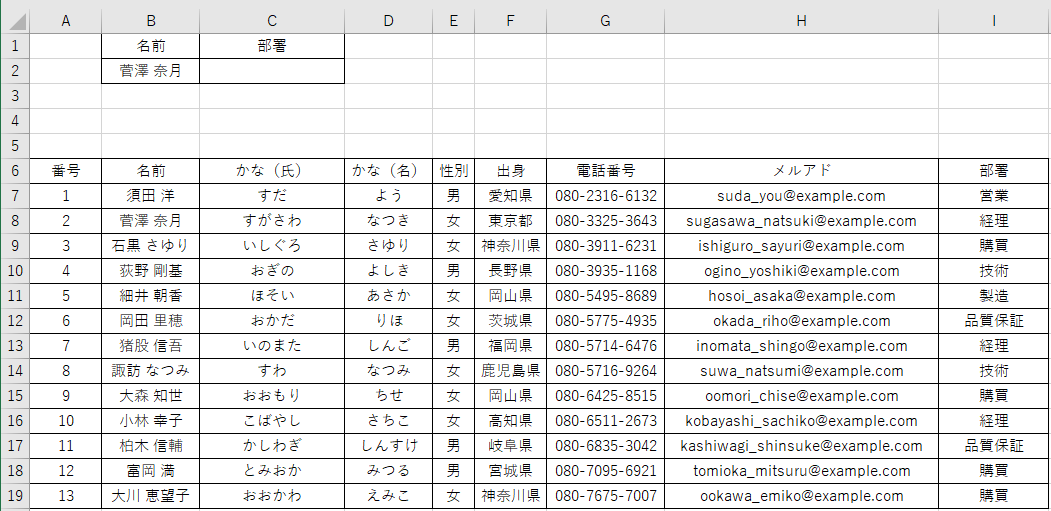Select empty cell C2 under 部署
Screen dimensions: 1051x511
(x=272, y=71)
